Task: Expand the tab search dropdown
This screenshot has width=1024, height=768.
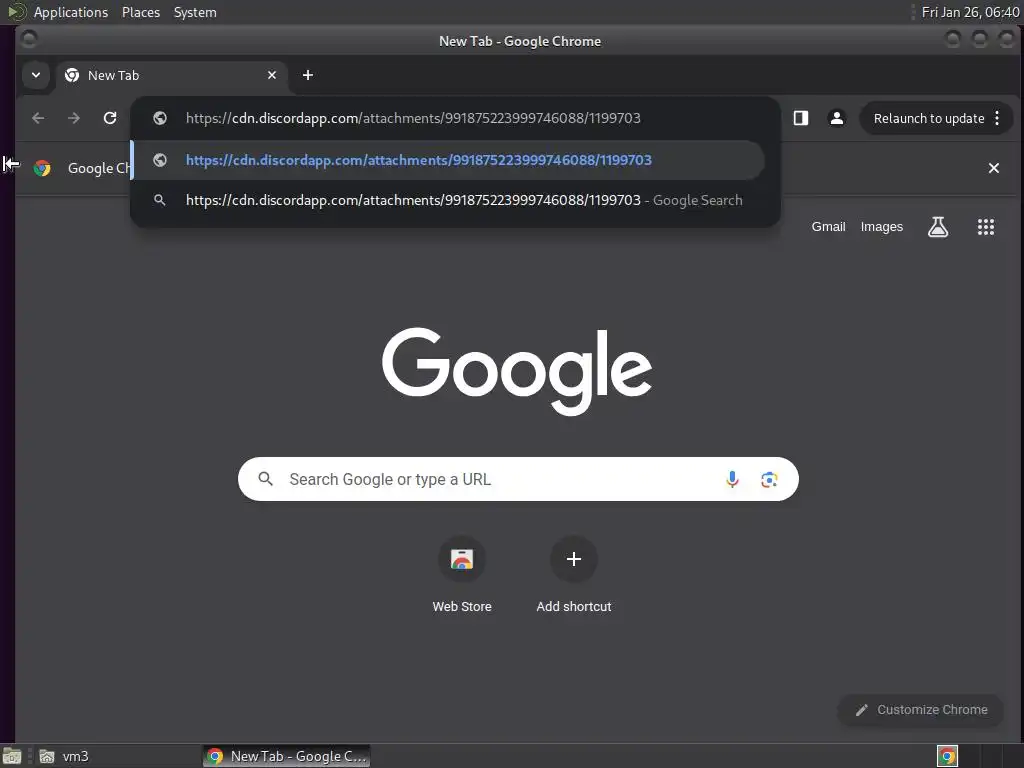Action: tap(36, 75)
